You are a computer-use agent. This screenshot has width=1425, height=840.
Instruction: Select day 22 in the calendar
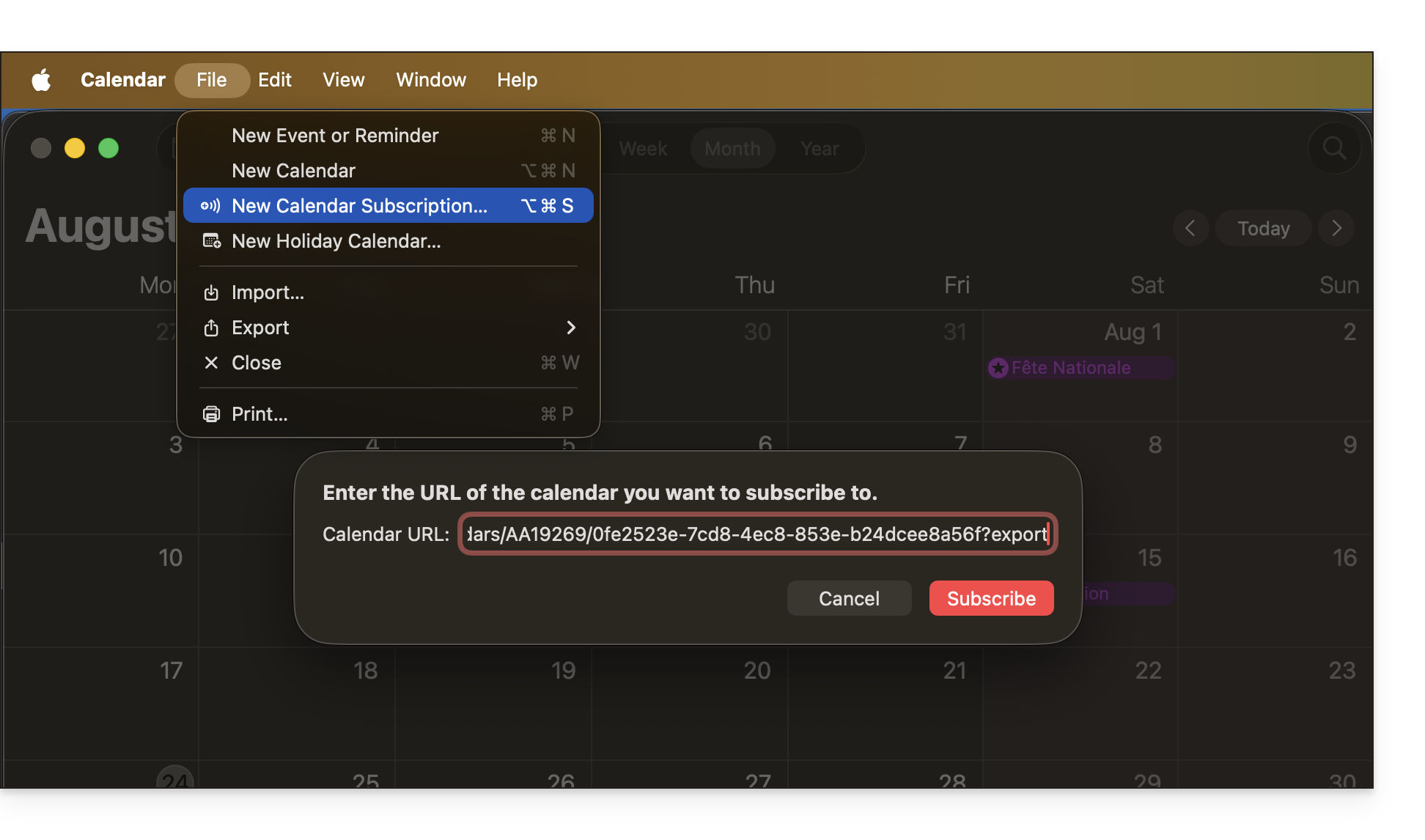1148,671
